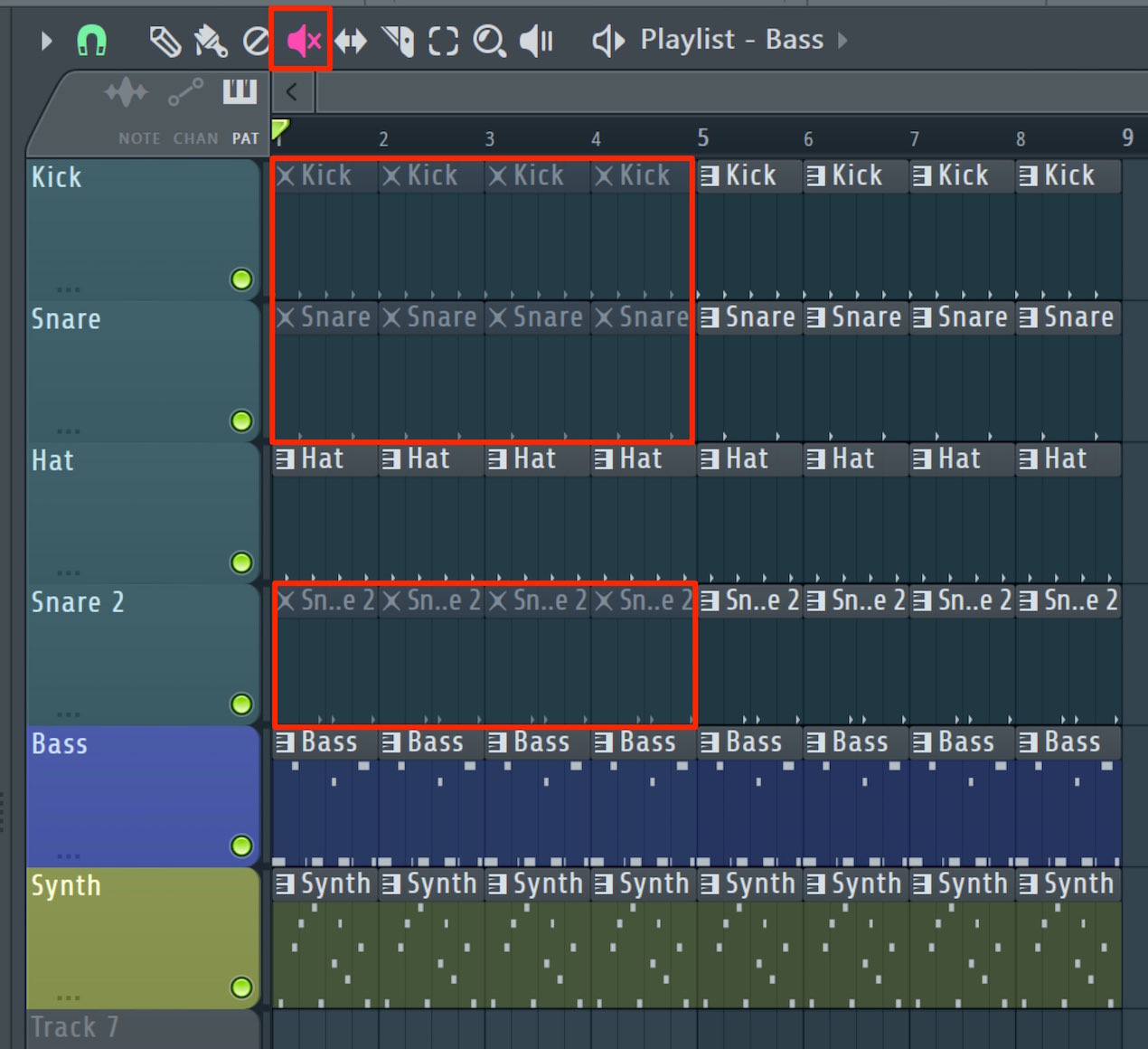Select Synth clip title at bar 5
This screenshot has height=1049, width=1148.
point(760,884)
